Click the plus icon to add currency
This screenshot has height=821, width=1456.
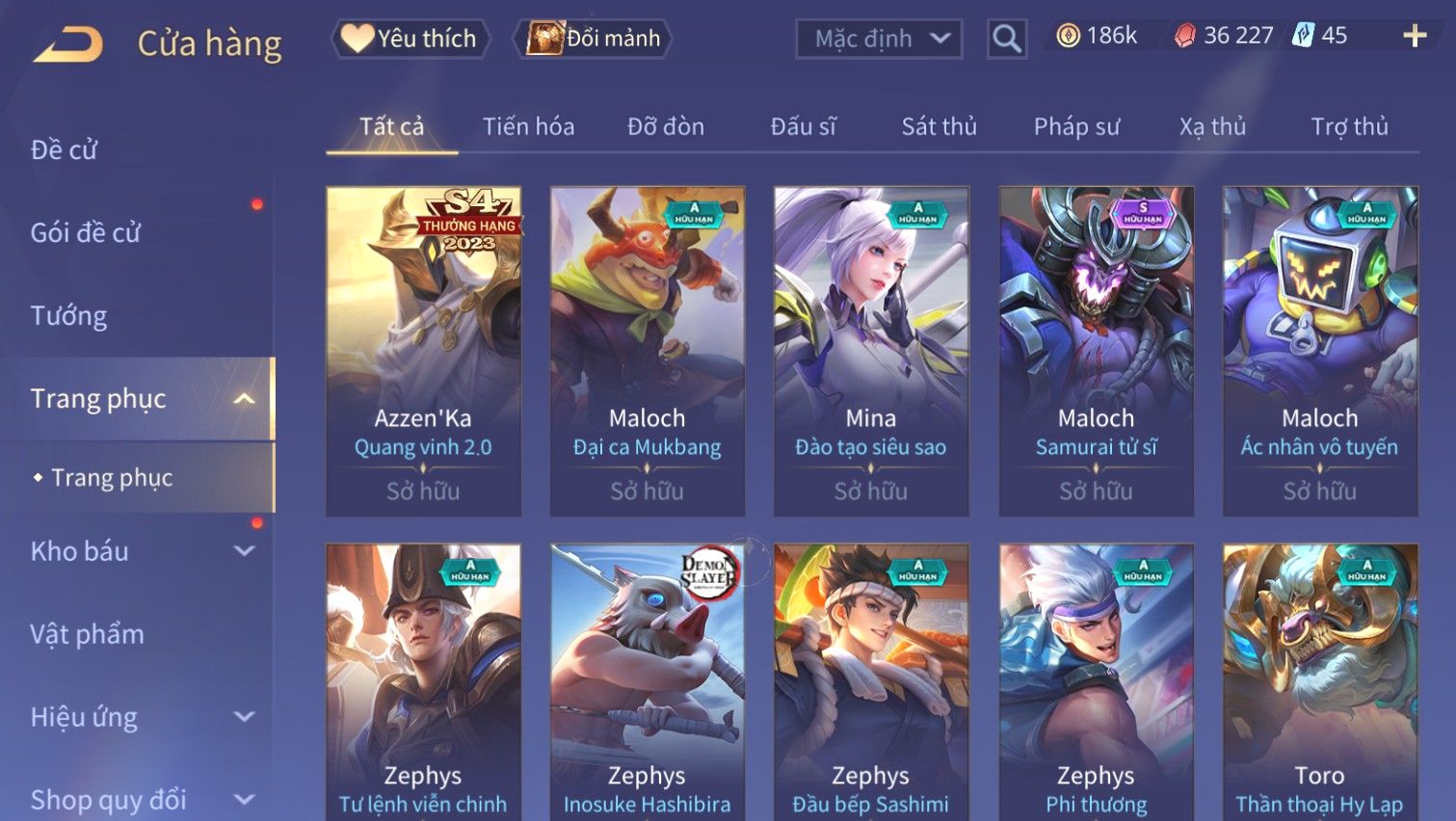coord(1415,36)
